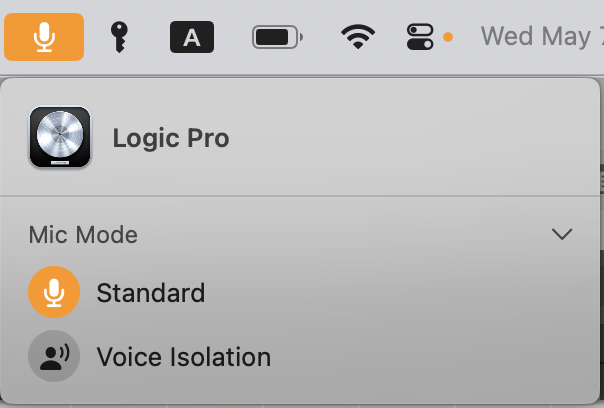Click the divider line above Mic Mode
The image size is (604, 408).
(300, 196)
